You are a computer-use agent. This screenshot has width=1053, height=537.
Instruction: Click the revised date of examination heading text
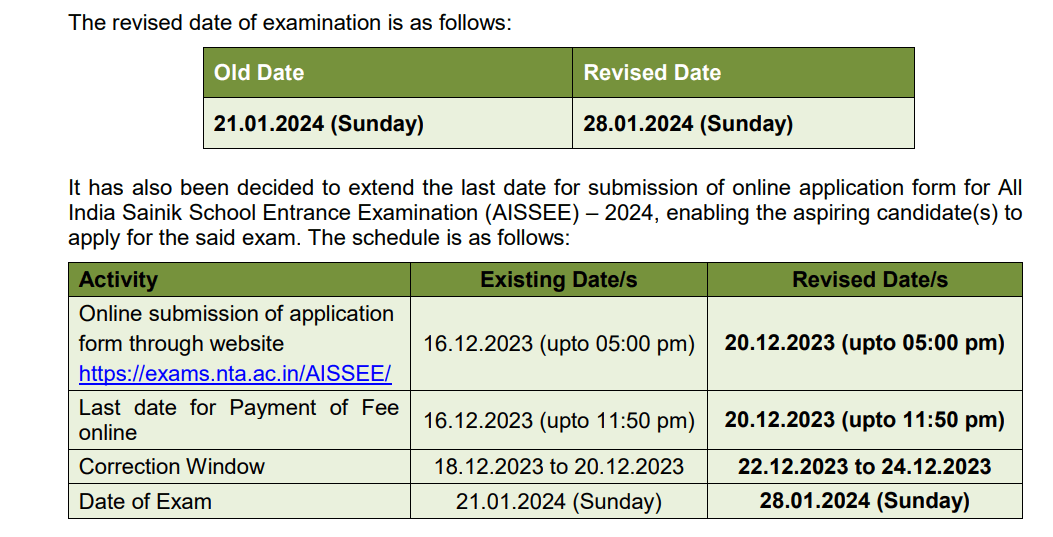pyautogui.click(x=290, y=23)
